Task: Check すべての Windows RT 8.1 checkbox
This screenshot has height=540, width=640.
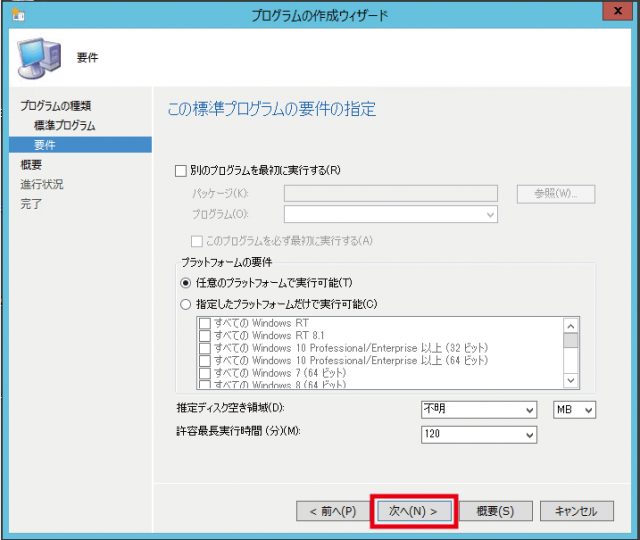Action: click(205, 336)
